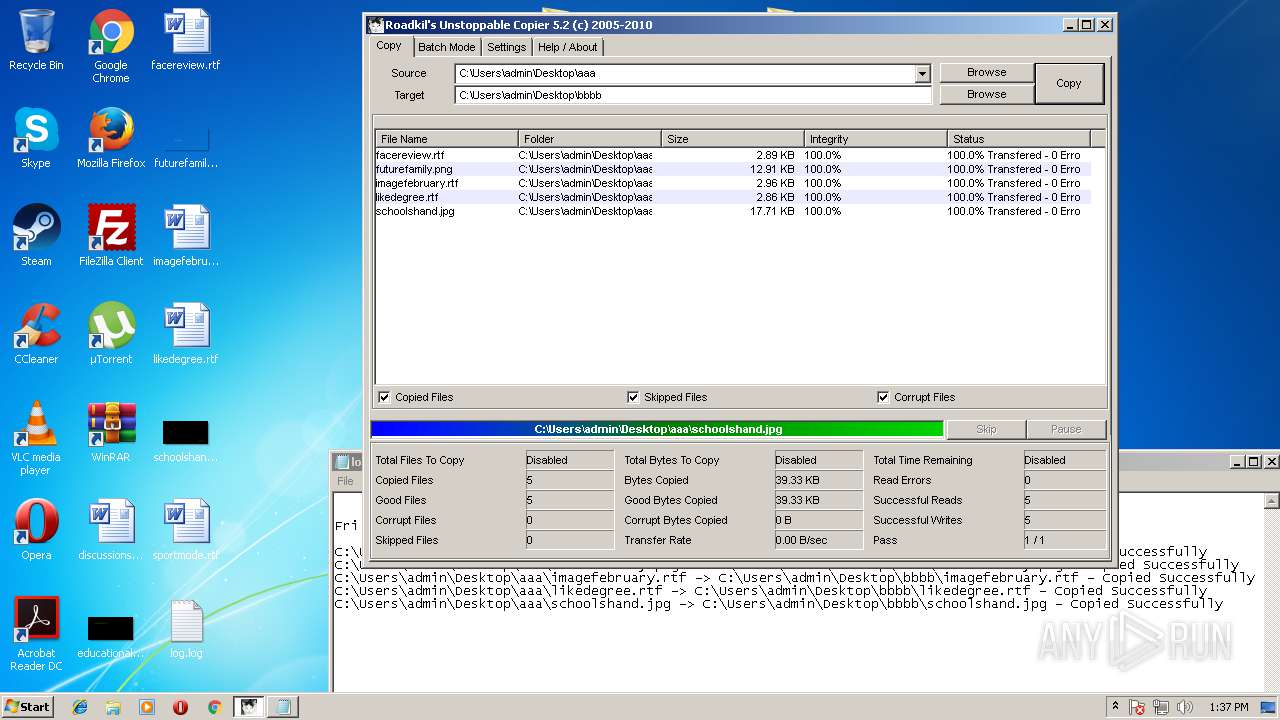Click the clock in the taskbar
1280x720 pixels.
1229,707
